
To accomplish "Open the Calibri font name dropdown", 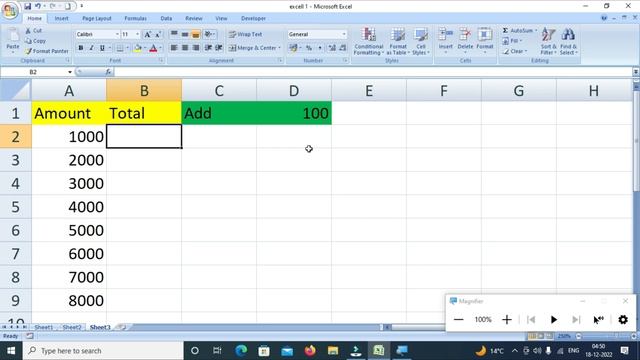I will [x=117, y=34].
